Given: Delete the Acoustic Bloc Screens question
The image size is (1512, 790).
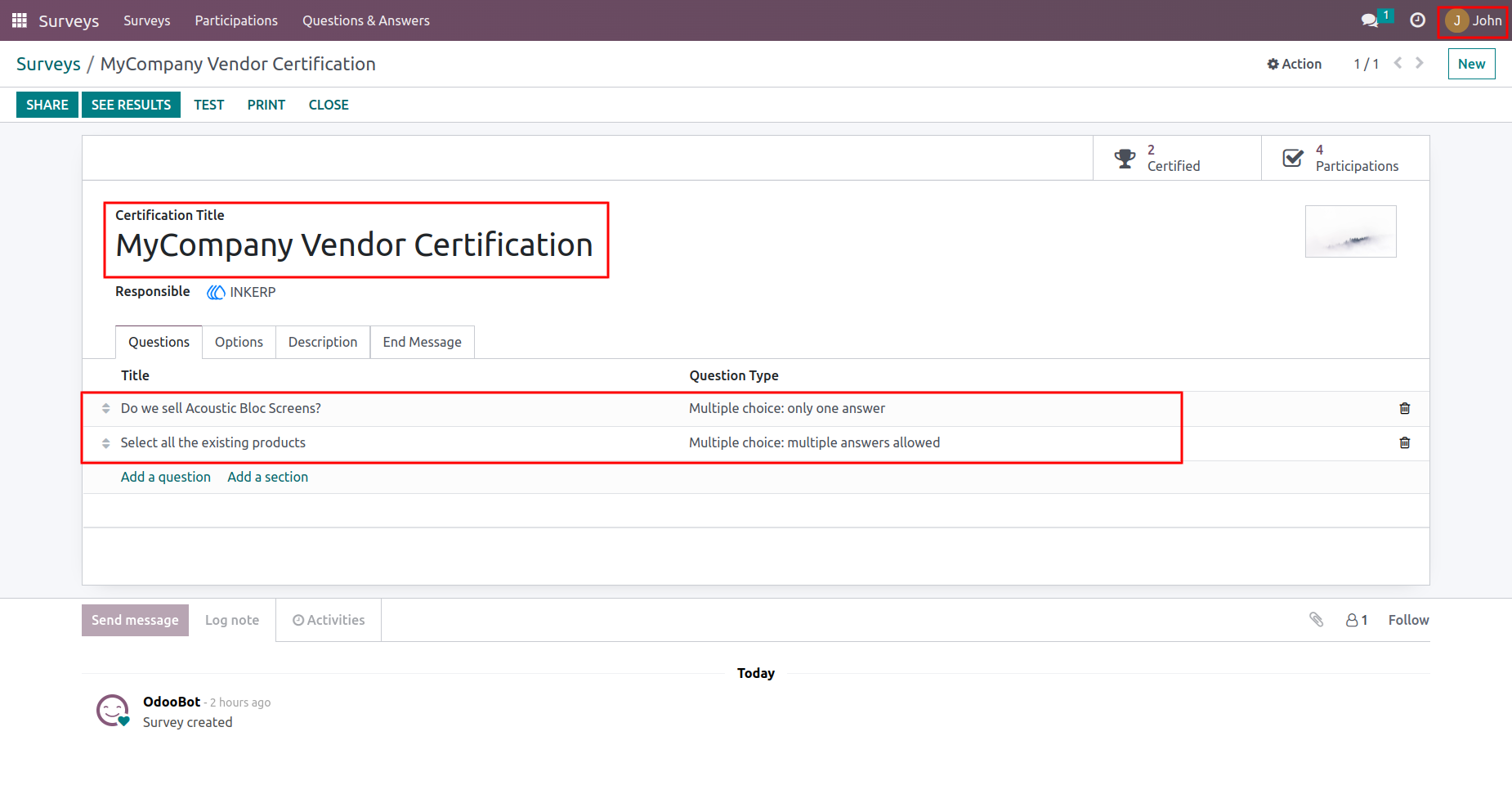Looking at the screenshot, I should [1405, 408].
